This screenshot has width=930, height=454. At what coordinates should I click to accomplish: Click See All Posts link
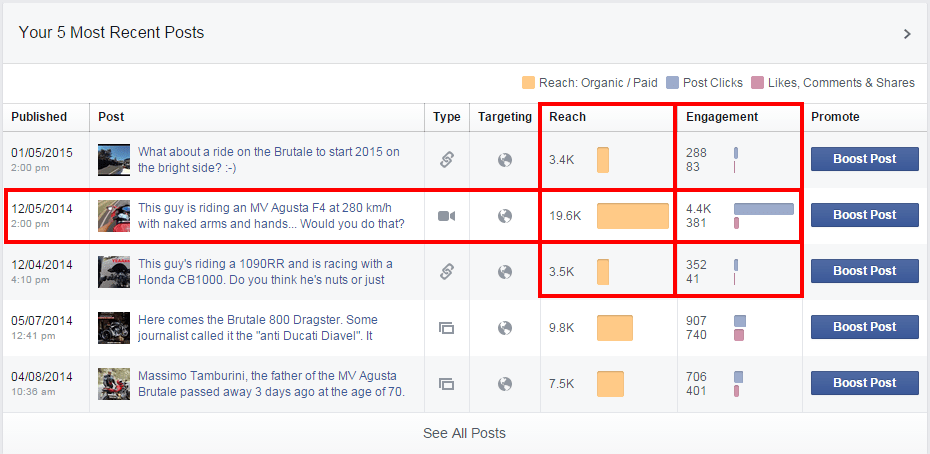coord(464,433)
